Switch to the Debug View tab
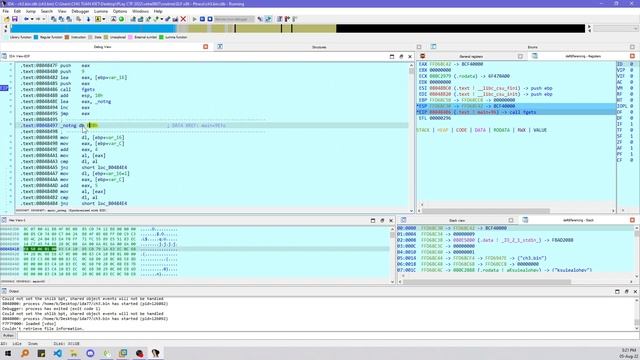Image resolution: width=640 pixels, height=360 pixels. point(102,47)
